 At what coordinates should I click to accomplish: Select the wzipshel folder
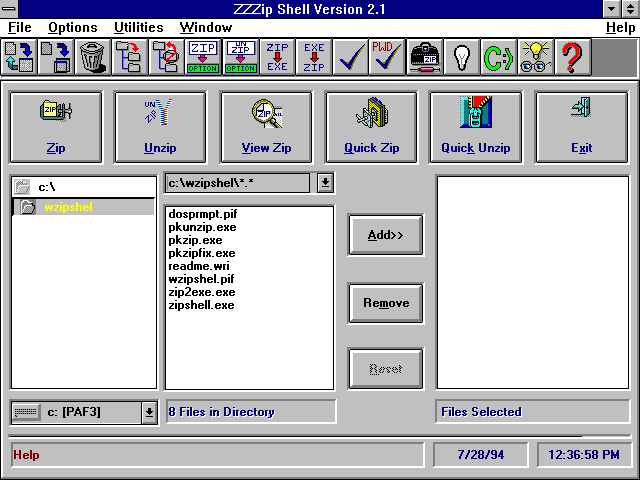84,207
